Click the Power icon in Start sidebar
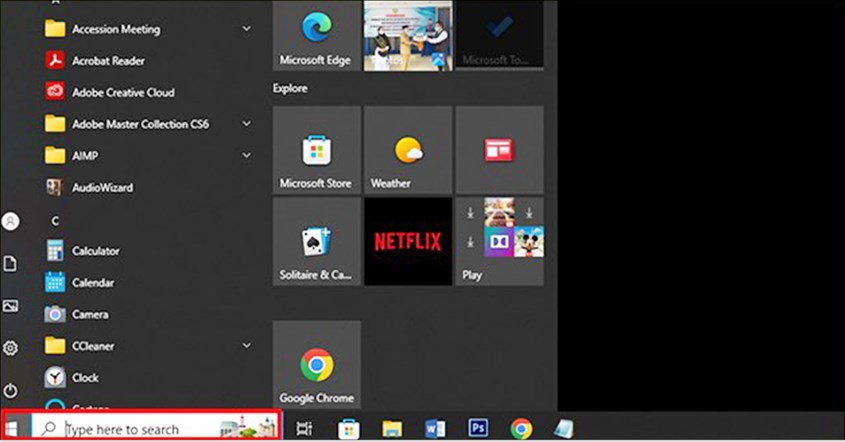Screen dimensions: 845x442 click(10, 391)
